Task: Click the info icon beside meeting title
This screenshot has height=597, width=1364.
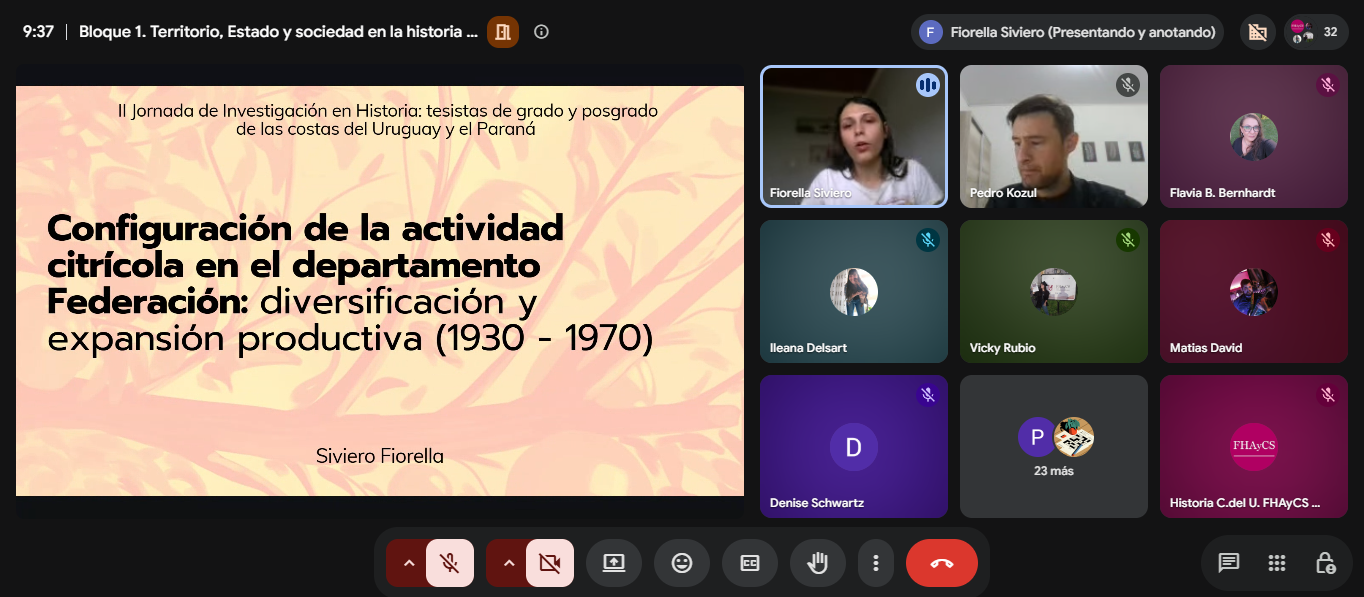Action: point(542,32)
